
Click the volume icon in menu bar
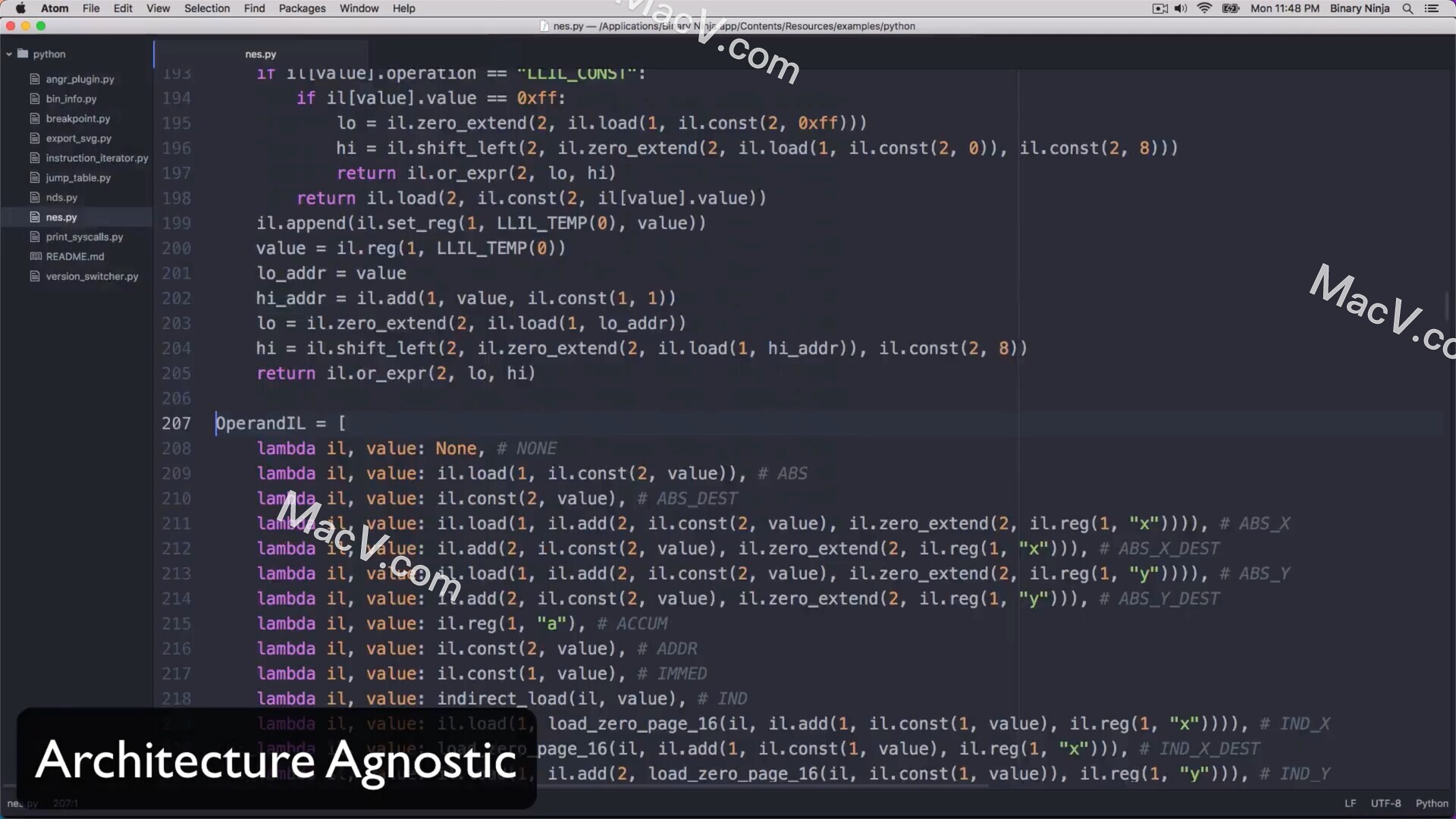coord(1181,8)
